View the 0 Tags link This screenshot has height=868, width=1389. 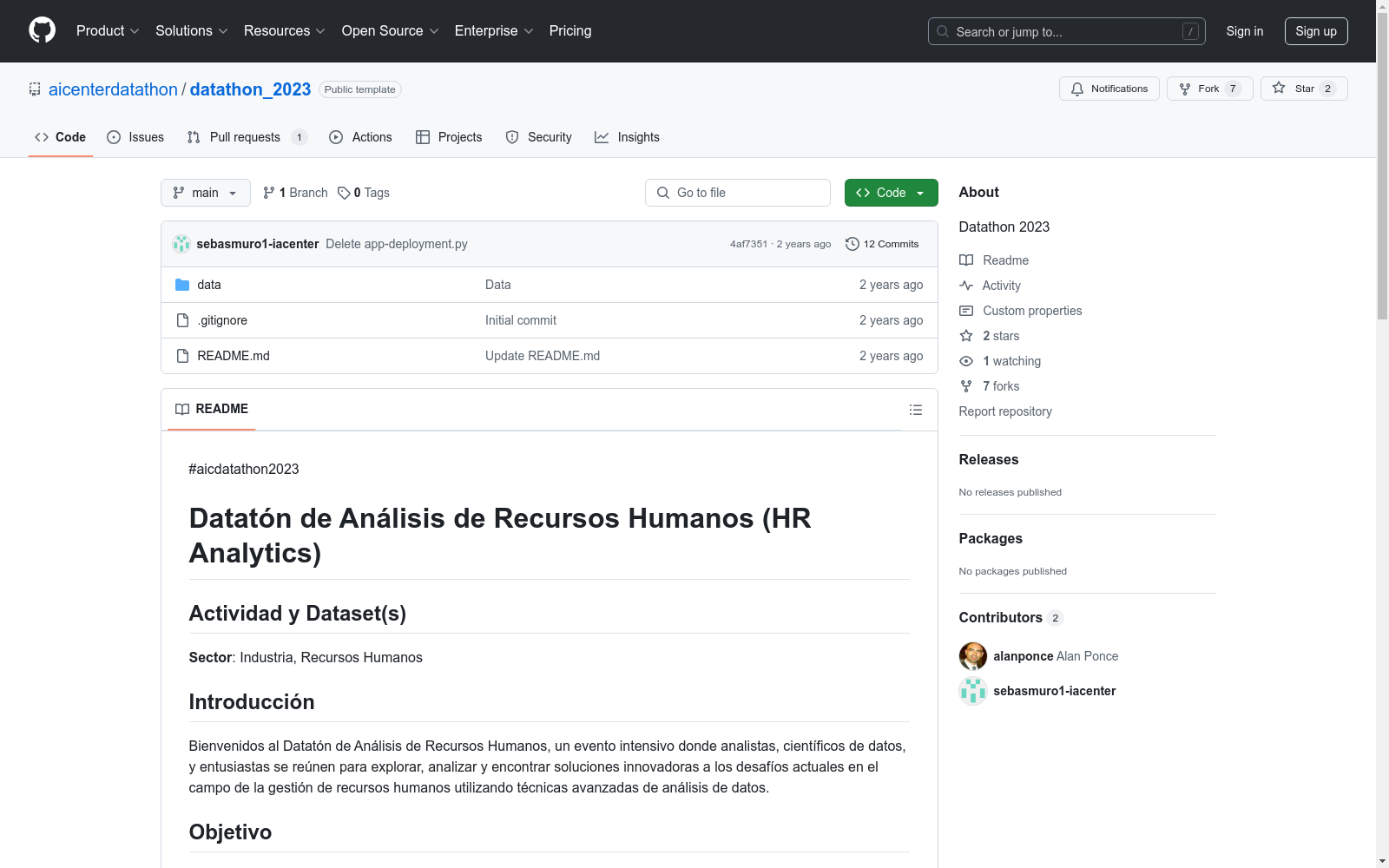364,193
